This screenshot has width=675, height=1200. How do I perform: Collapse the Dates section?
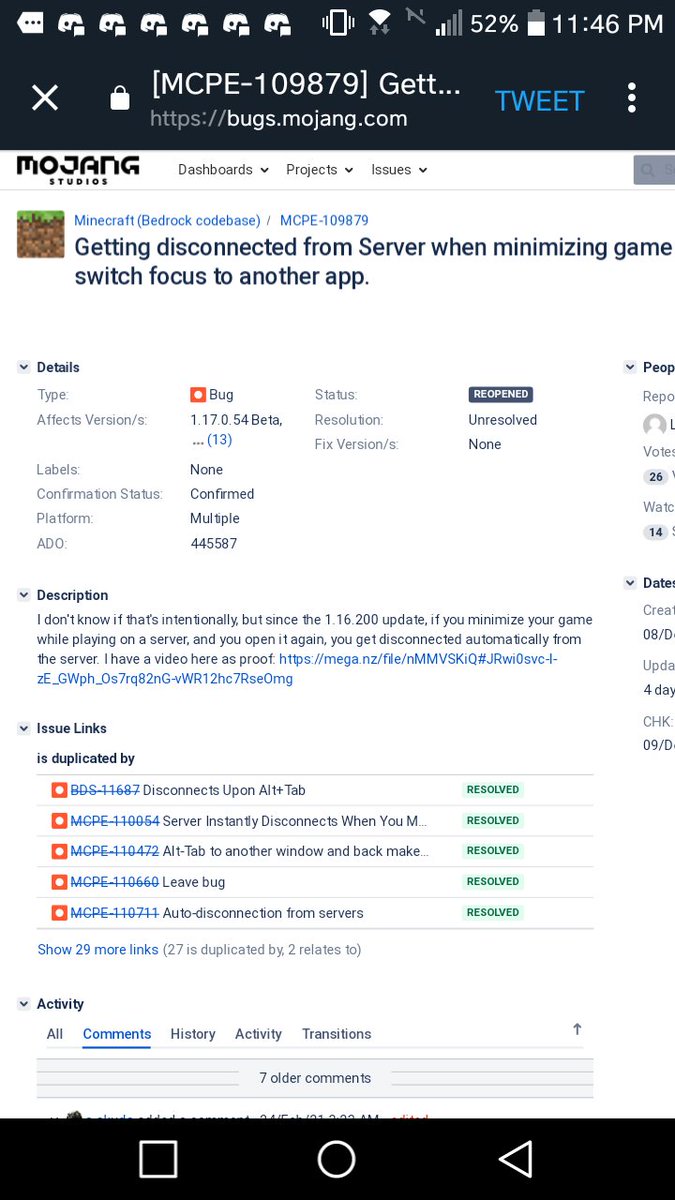tap(630, 583)
